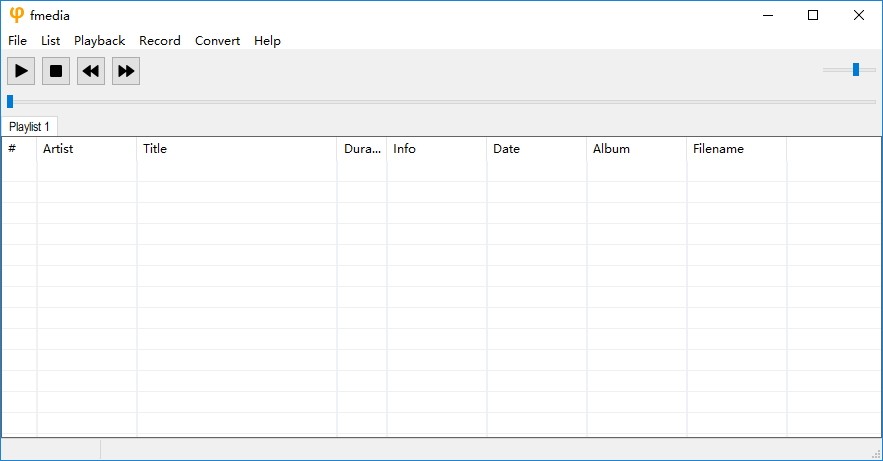The width and height of the screenshot is (883, 461).
Task: Maximize the fmedia window
Action: click(813, 15)
